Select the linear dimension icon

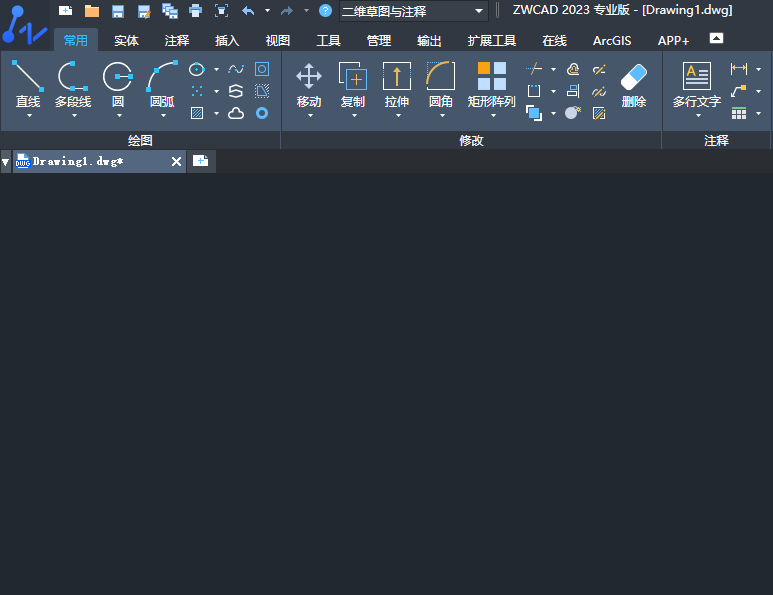738,69
